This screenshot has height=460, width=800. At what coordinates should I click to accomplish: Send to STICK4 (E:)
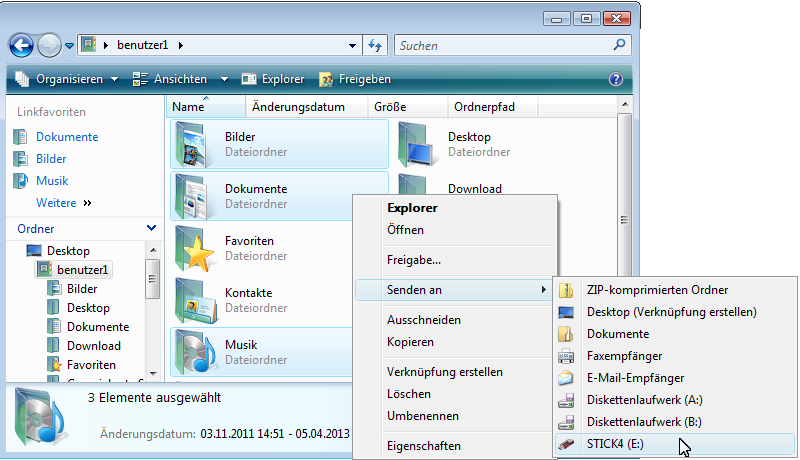[674, 444]
